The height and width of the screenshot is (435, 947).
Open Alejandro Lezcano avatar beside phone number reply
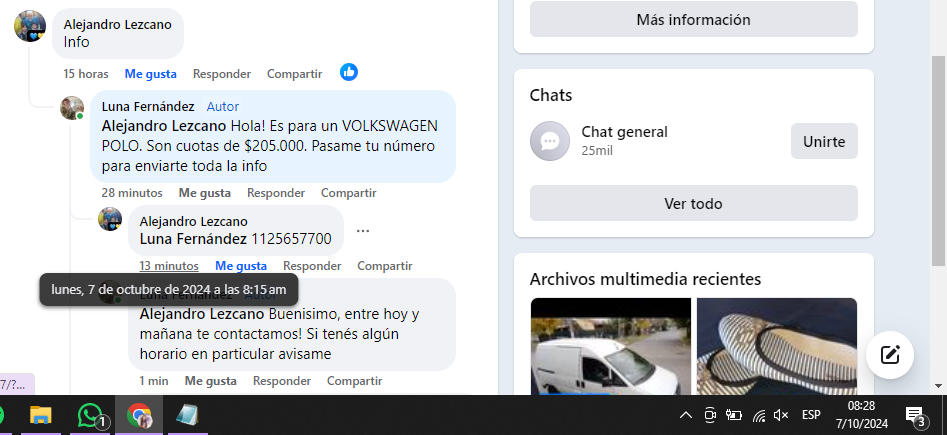[x=110, y=219]
